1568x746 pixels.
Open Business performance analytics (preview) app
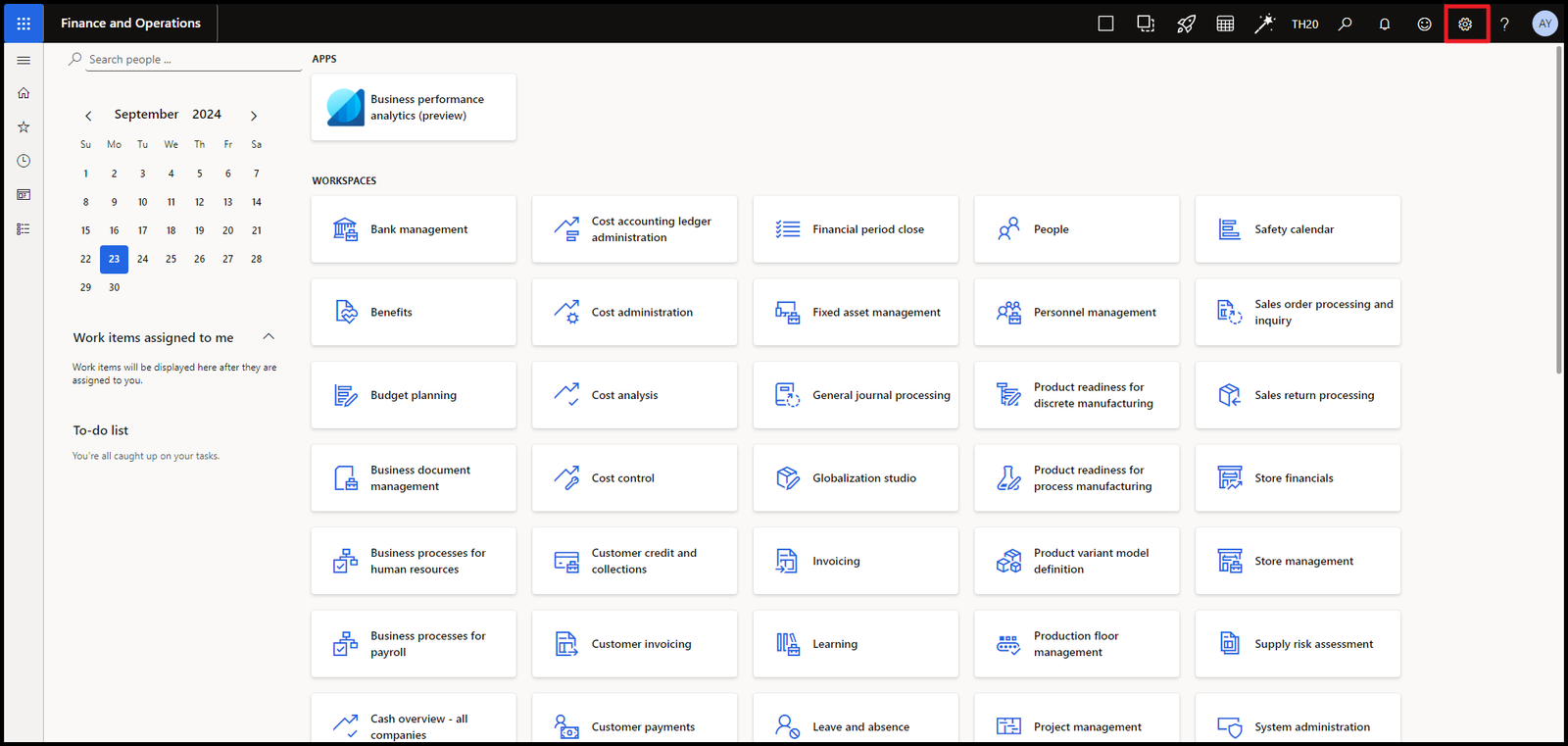click(414, 107)
